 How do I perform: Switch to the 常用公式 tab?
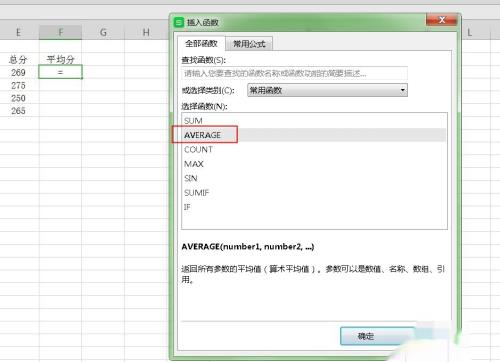click(249, 44)
